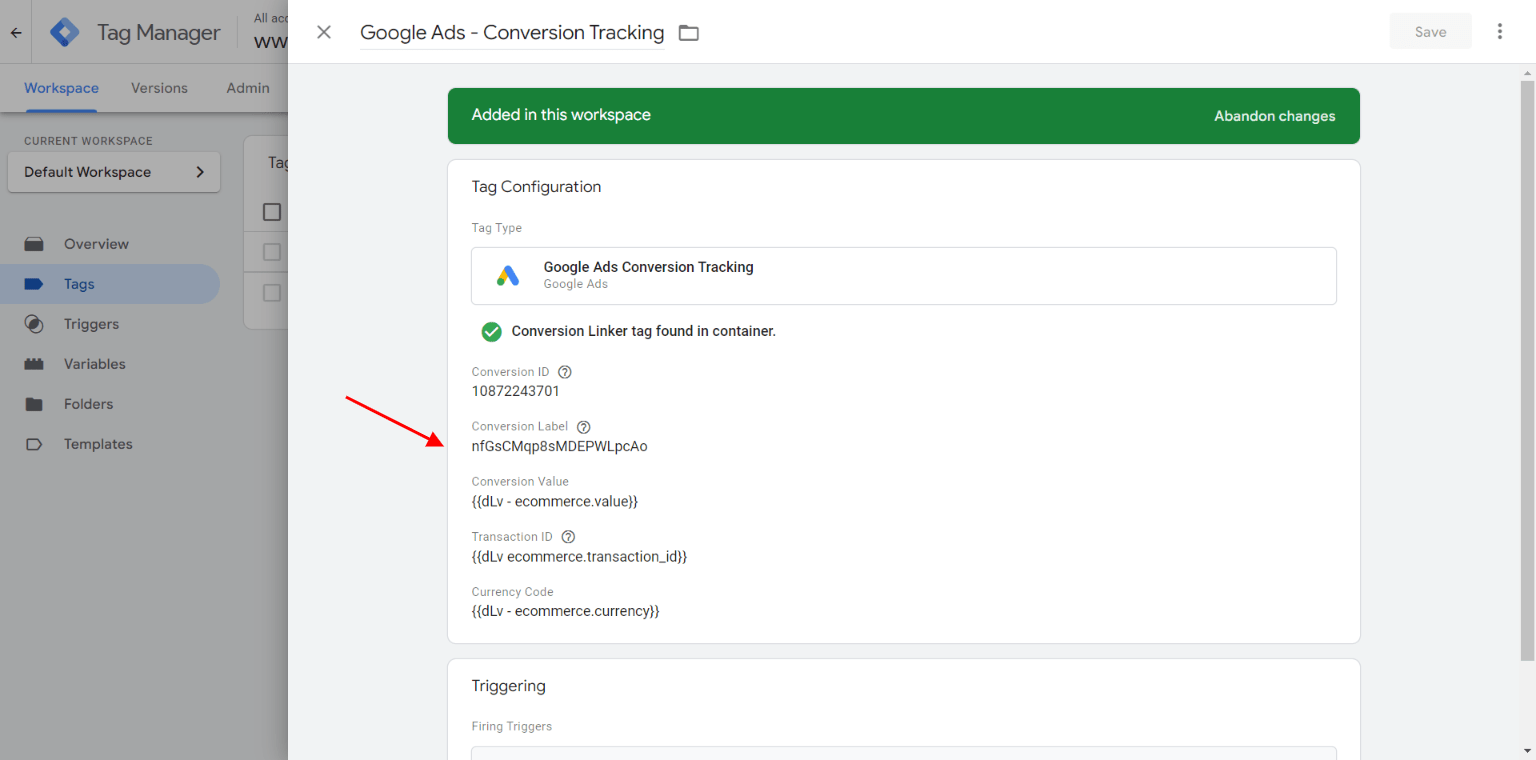Open Variables in the sidebar
1536x760 pixels.
point(110,364)
